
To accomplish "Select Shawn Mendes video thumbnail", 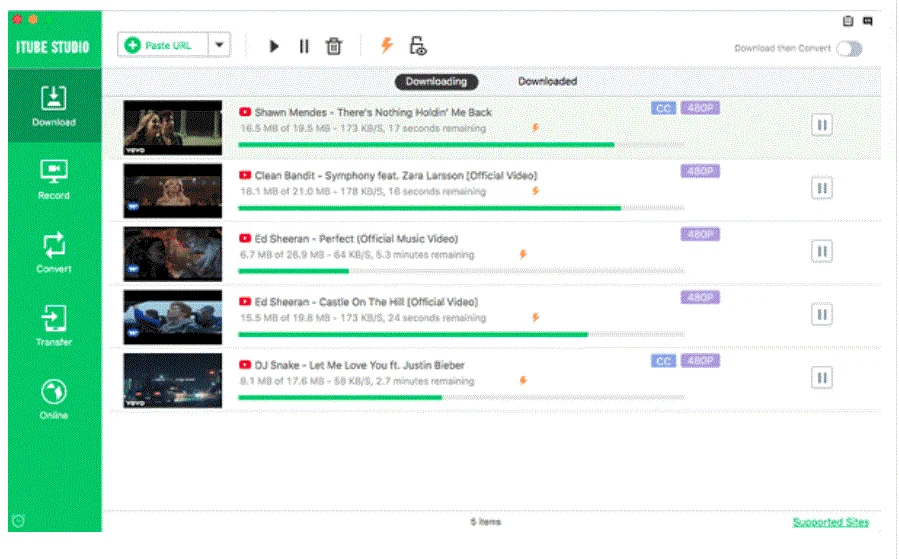I will [173, 128].
